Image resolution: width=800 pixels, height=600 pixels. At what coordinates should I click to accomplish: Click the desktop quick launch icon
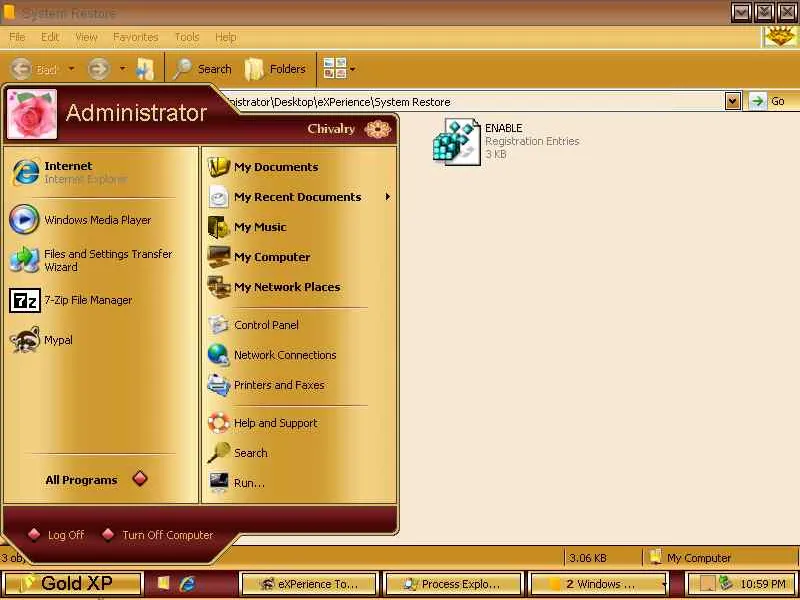tap(163, 583)
